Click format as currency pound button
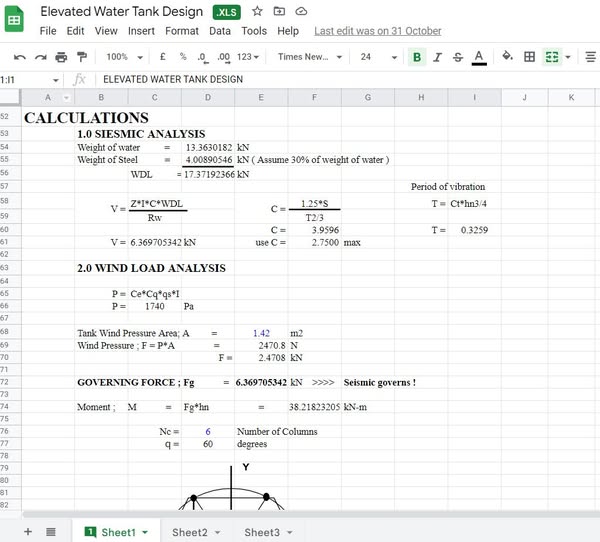Image resolution: width=600 pixels, height=542 pixels. pyautogui.click(x=162, y=57)
